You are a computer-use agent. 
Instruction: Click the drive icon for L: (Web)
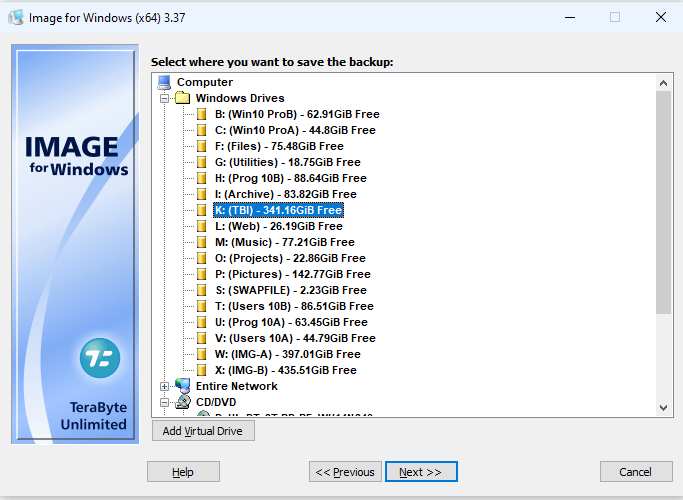201,226
